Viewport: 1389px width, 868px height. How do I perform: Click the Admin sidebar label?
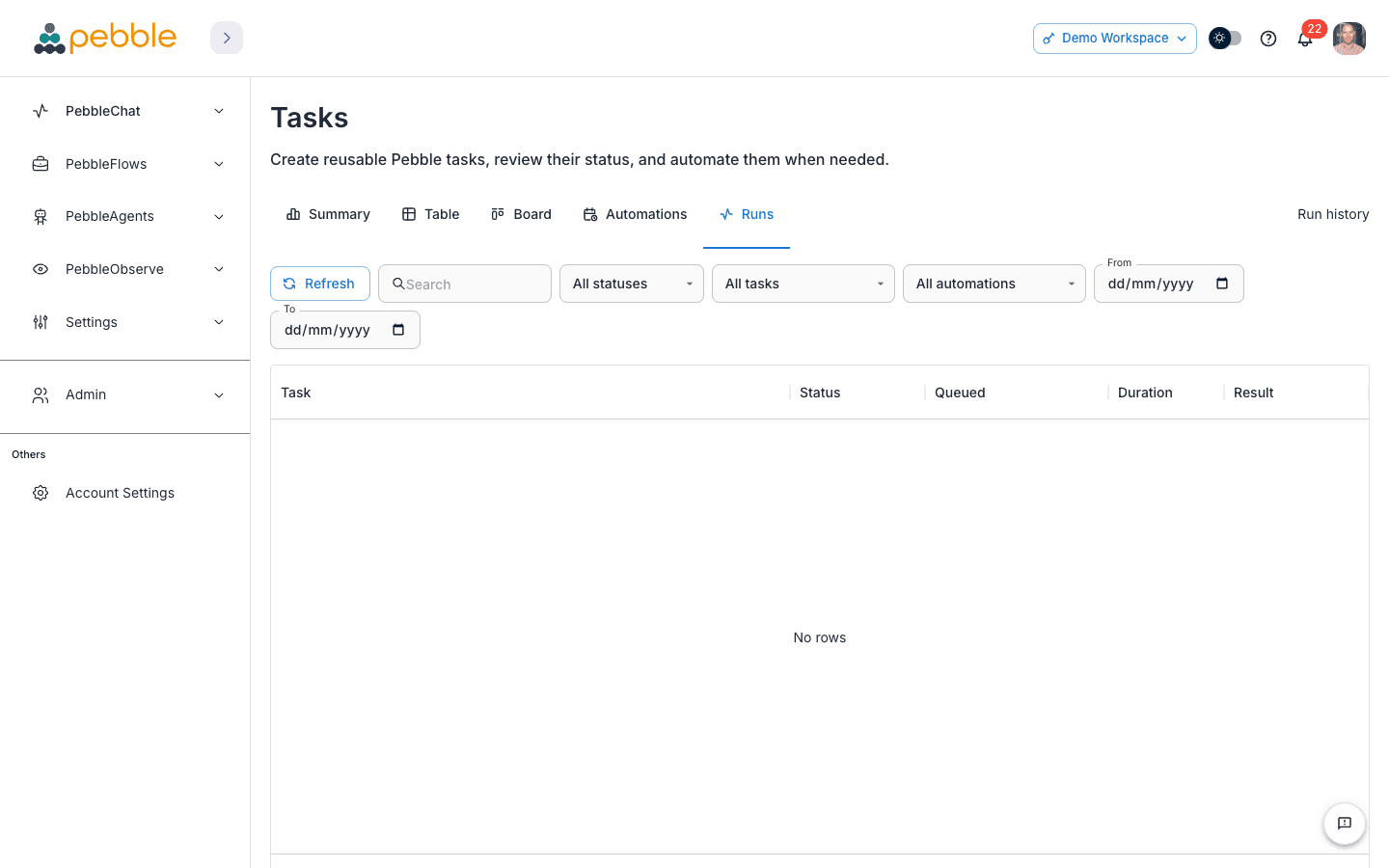86,395
